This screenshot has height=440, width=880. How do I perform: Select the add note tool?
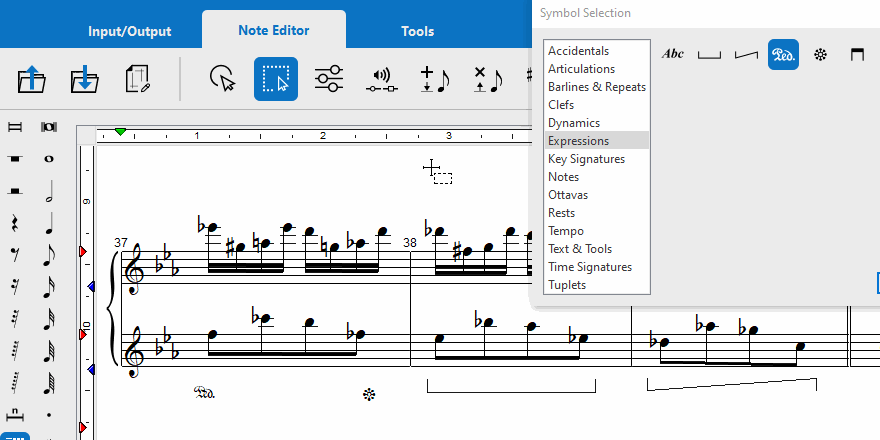(435, 80)
